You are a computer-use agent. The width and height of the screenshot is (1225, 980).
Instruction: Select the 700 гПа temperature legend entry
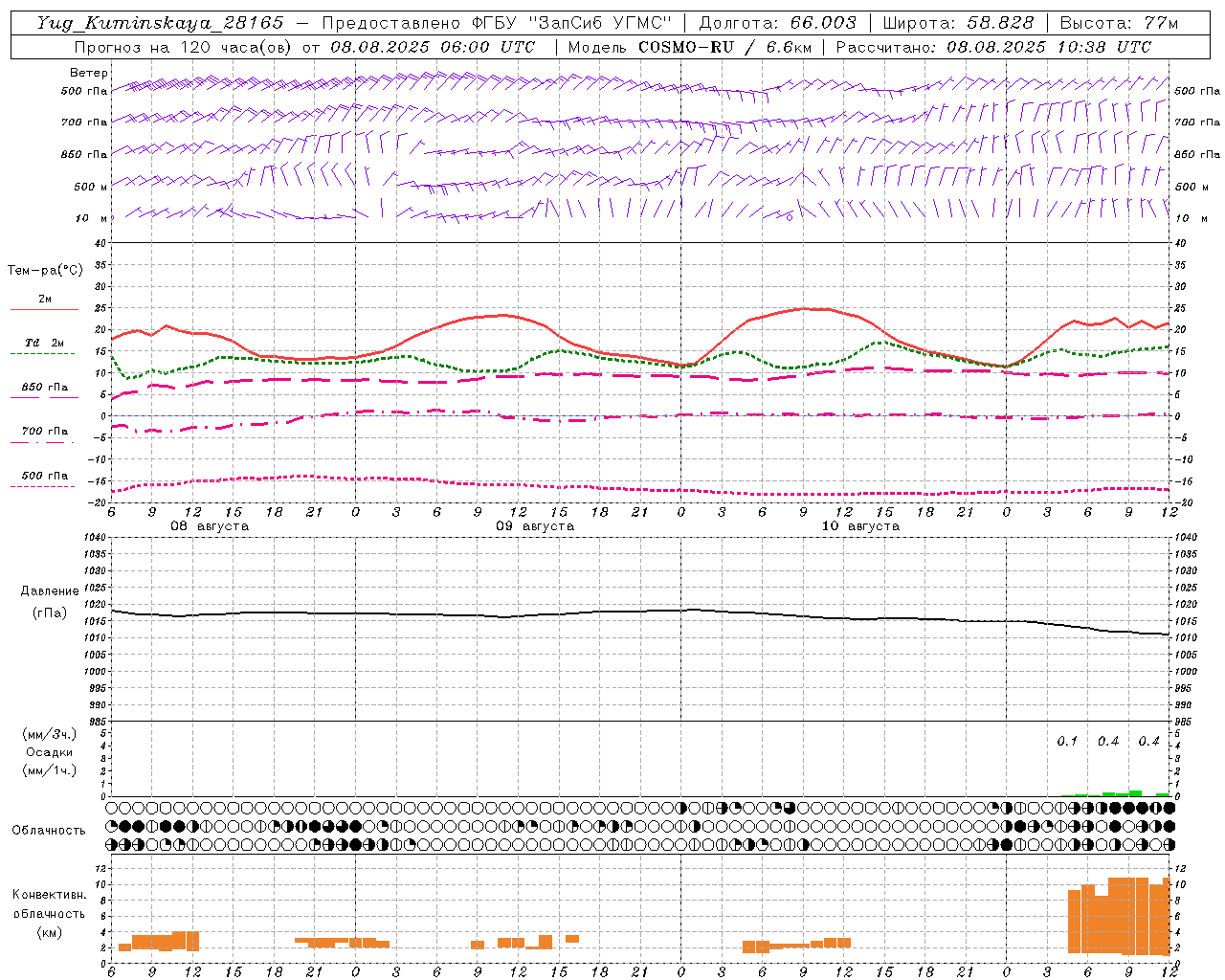(44, 431)
